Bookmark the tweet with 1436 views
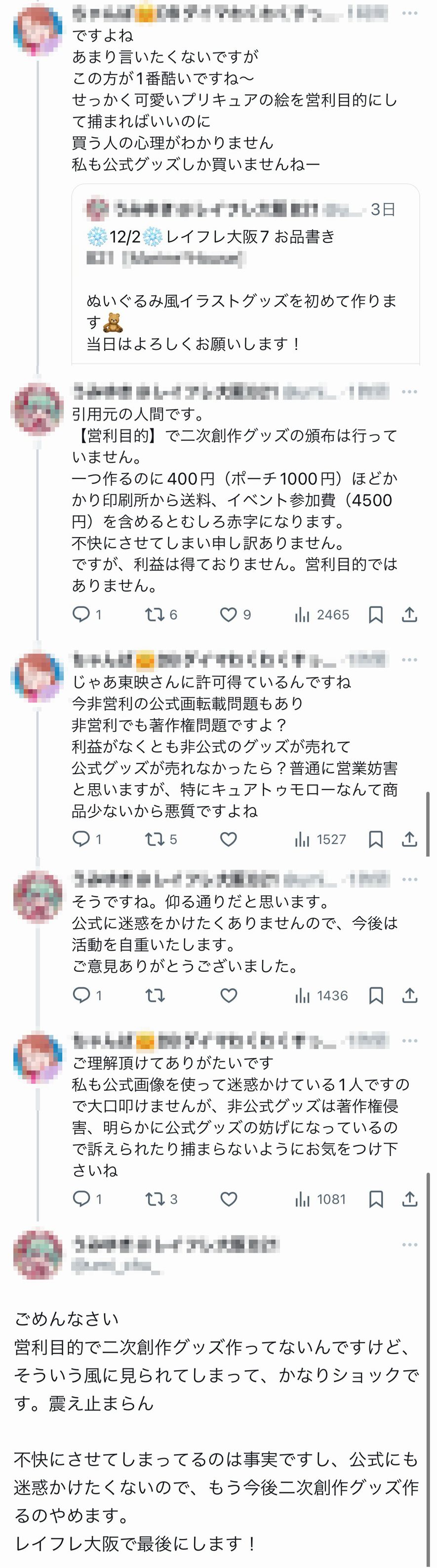Screen dimensions: 437x1568 coord(376,995)
